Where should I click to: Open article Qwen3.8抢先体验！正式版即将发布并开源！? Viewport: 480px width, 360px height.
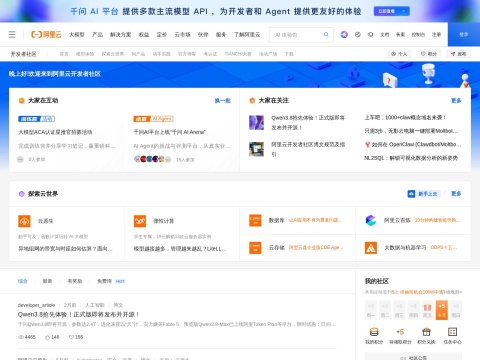[x=79, y=314]
